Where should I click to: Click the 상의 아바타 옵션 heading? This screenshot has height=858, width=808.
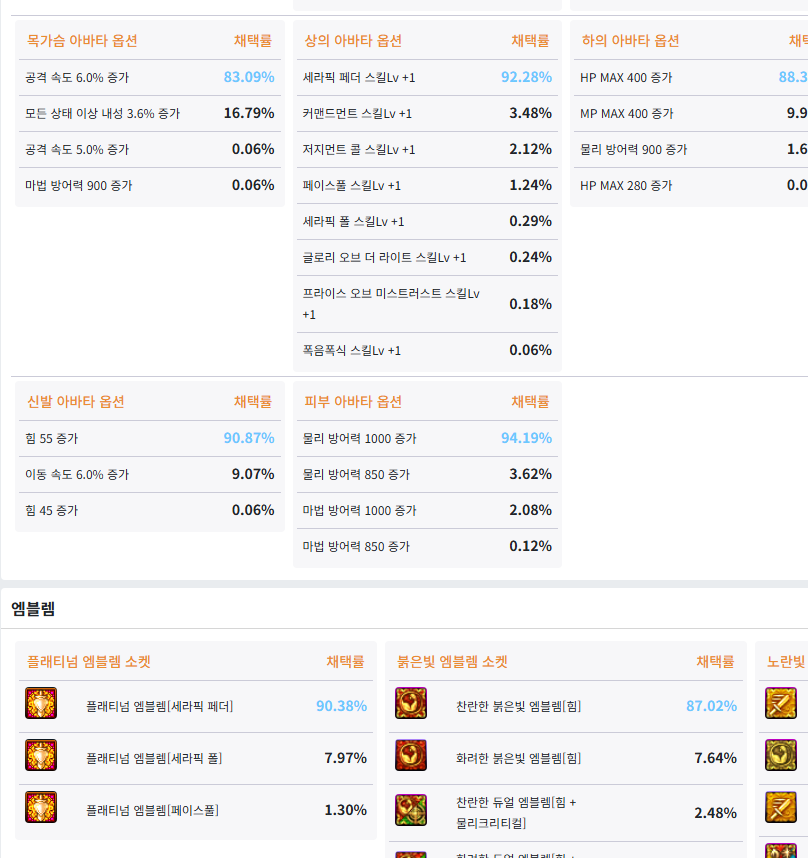353,40
